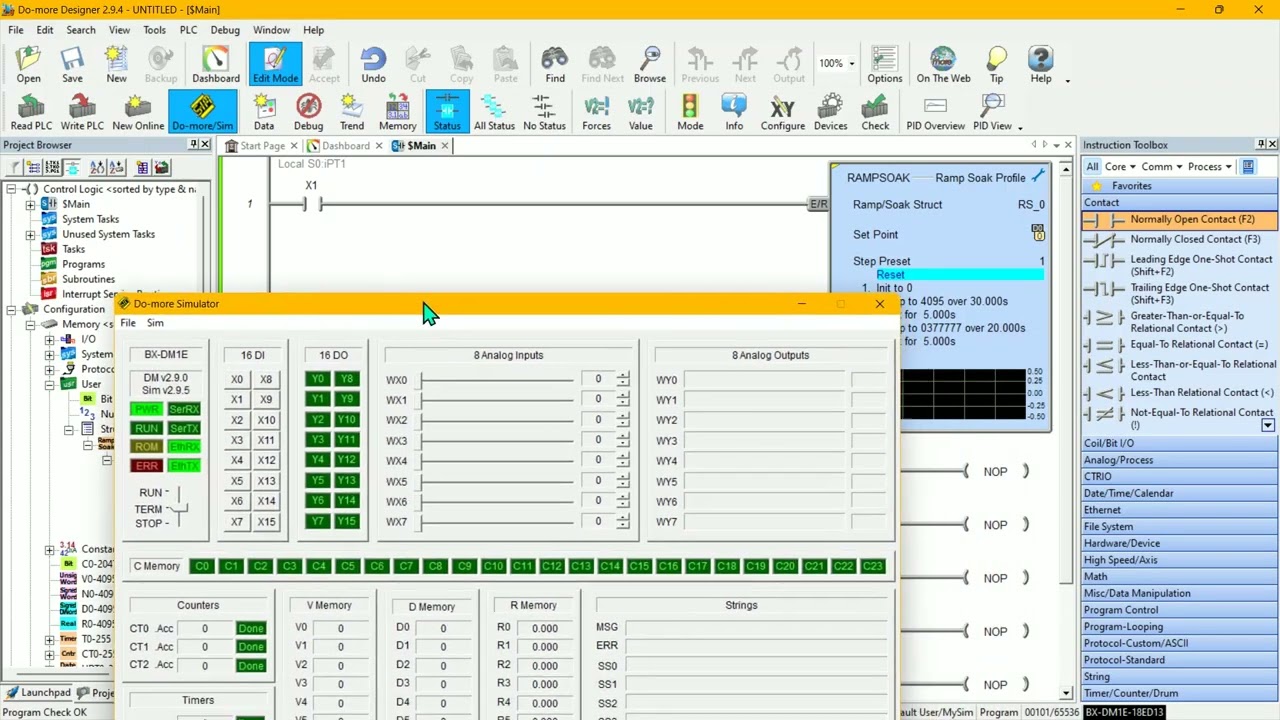Open the Data view icon
This screenshot has height=720, width=1280.
pos(264,112)
